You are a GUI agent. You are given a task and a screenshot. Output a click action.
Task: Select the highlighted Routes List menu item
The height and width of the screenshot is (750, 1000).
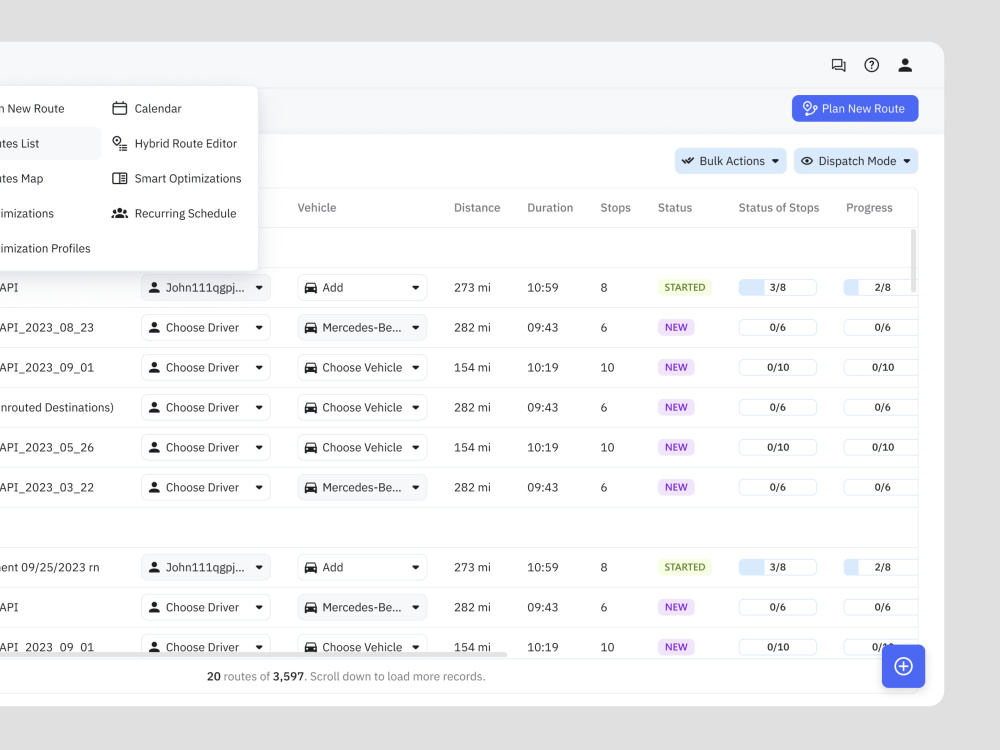point(48,143)
